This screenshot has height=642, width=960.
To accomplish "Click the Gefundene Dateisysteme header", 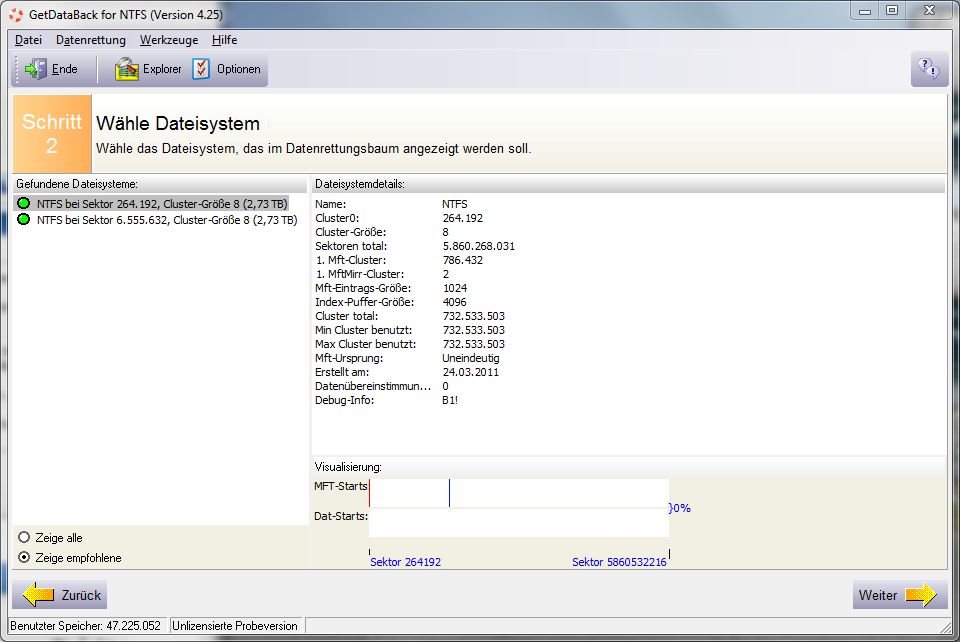I will click(x=77, y=184).
